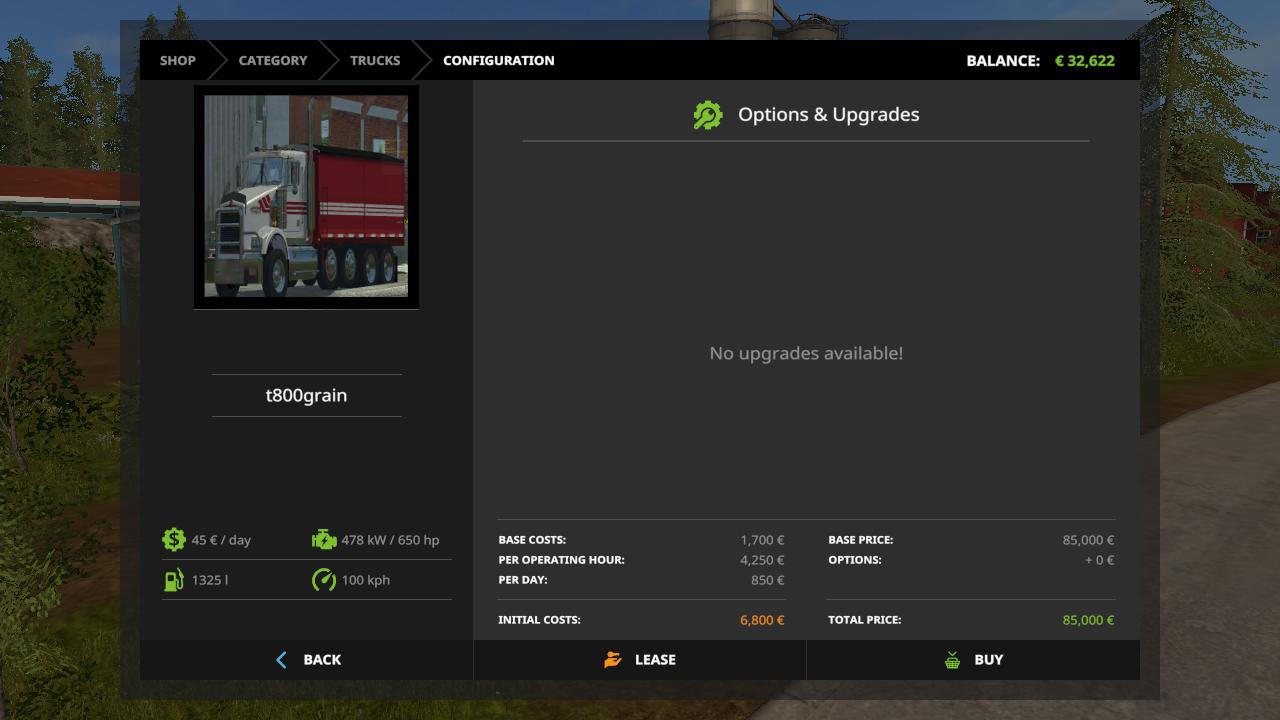Screen dimensions: 1280x720
Task: Go to the Shop breadcrumb
Action: click(x=178, y=60)
